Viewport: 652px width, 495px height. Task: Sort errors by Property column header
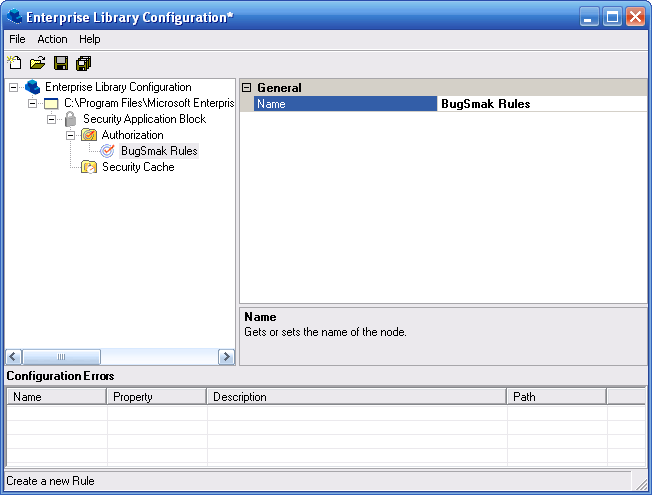[156, 397]
